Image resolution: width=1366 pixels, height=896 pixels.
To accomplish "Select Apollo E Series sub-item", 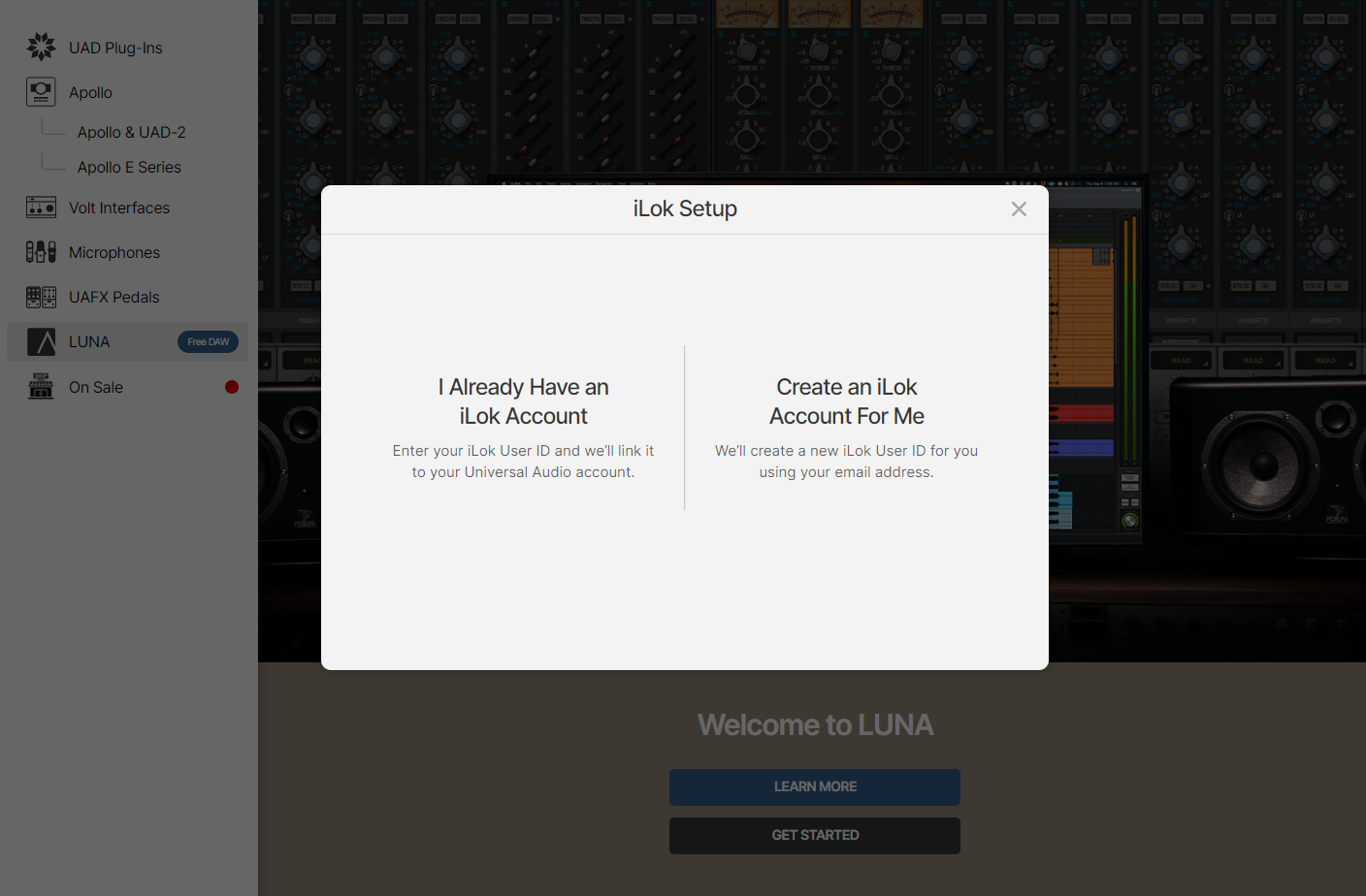I will pos(129,167).
